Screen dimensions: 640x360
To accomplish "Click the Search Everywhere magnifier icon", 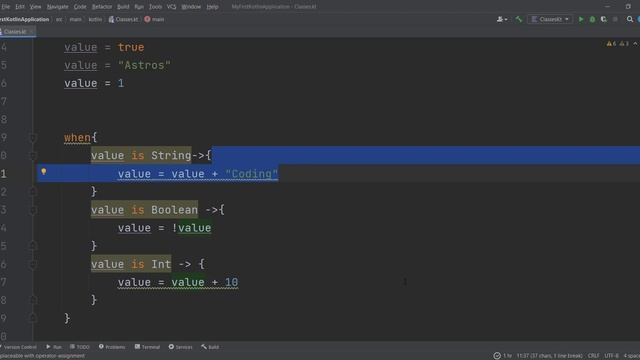I will coord(630,19).
